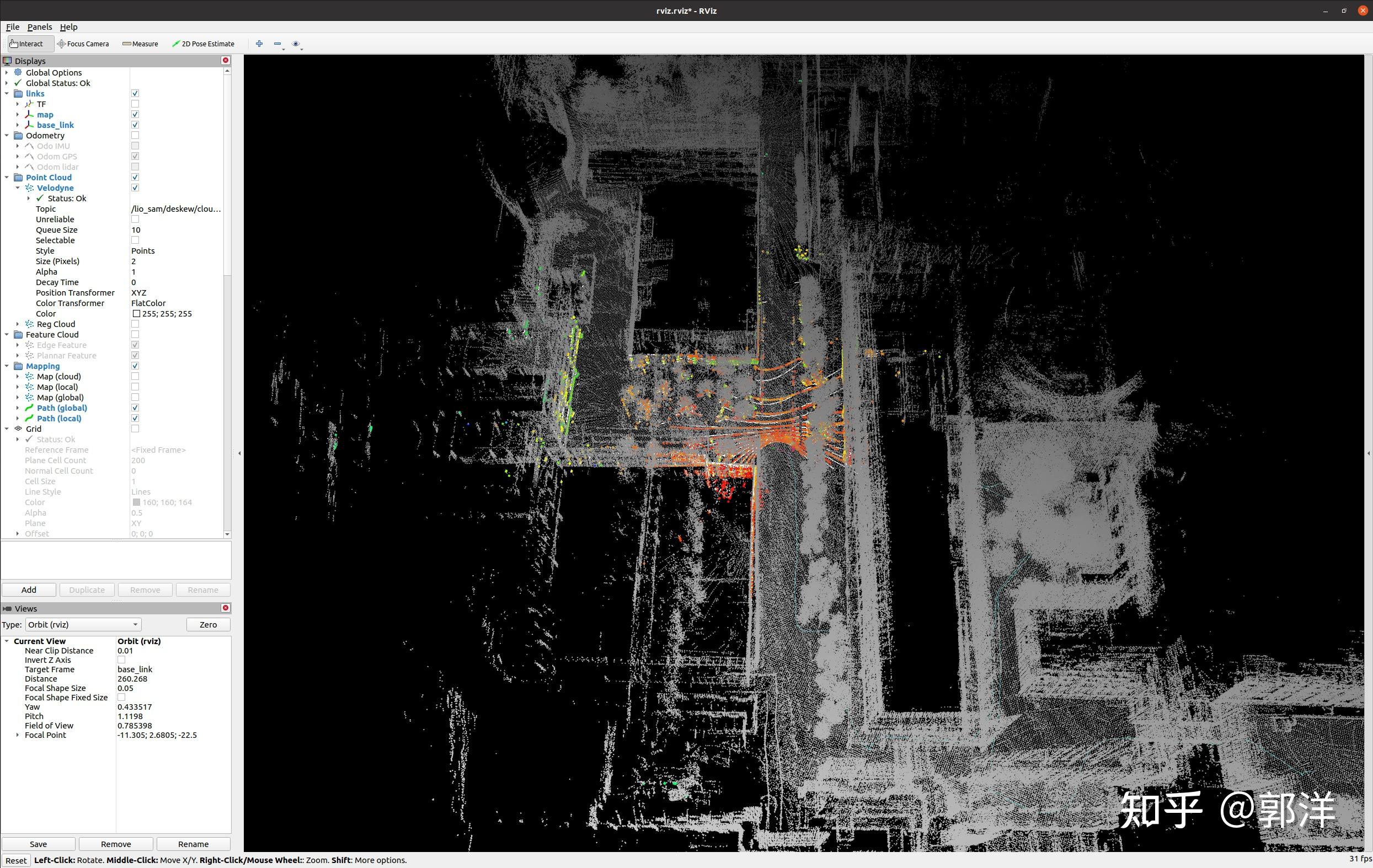The height and width of the screenshot is (868, 1373).
Task: Toggle the Velodyne Unreliable checkbox
Action: tap(135, 219)
